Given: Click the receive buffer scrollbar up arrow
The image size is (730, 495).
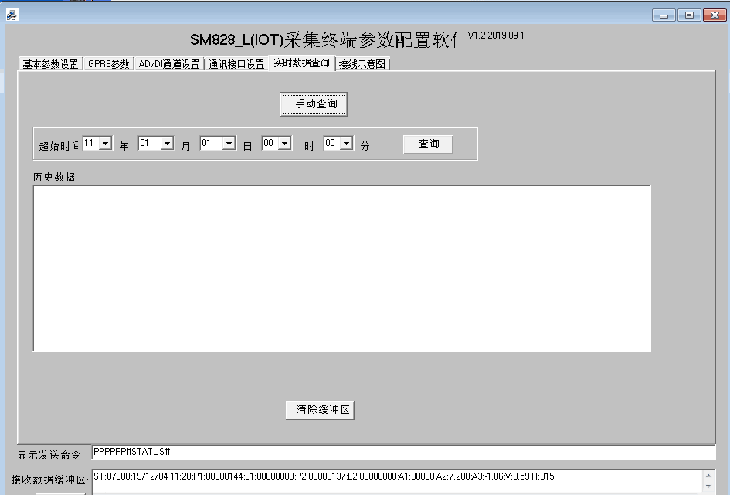Looking at the screenshot, I should point(709,477).
